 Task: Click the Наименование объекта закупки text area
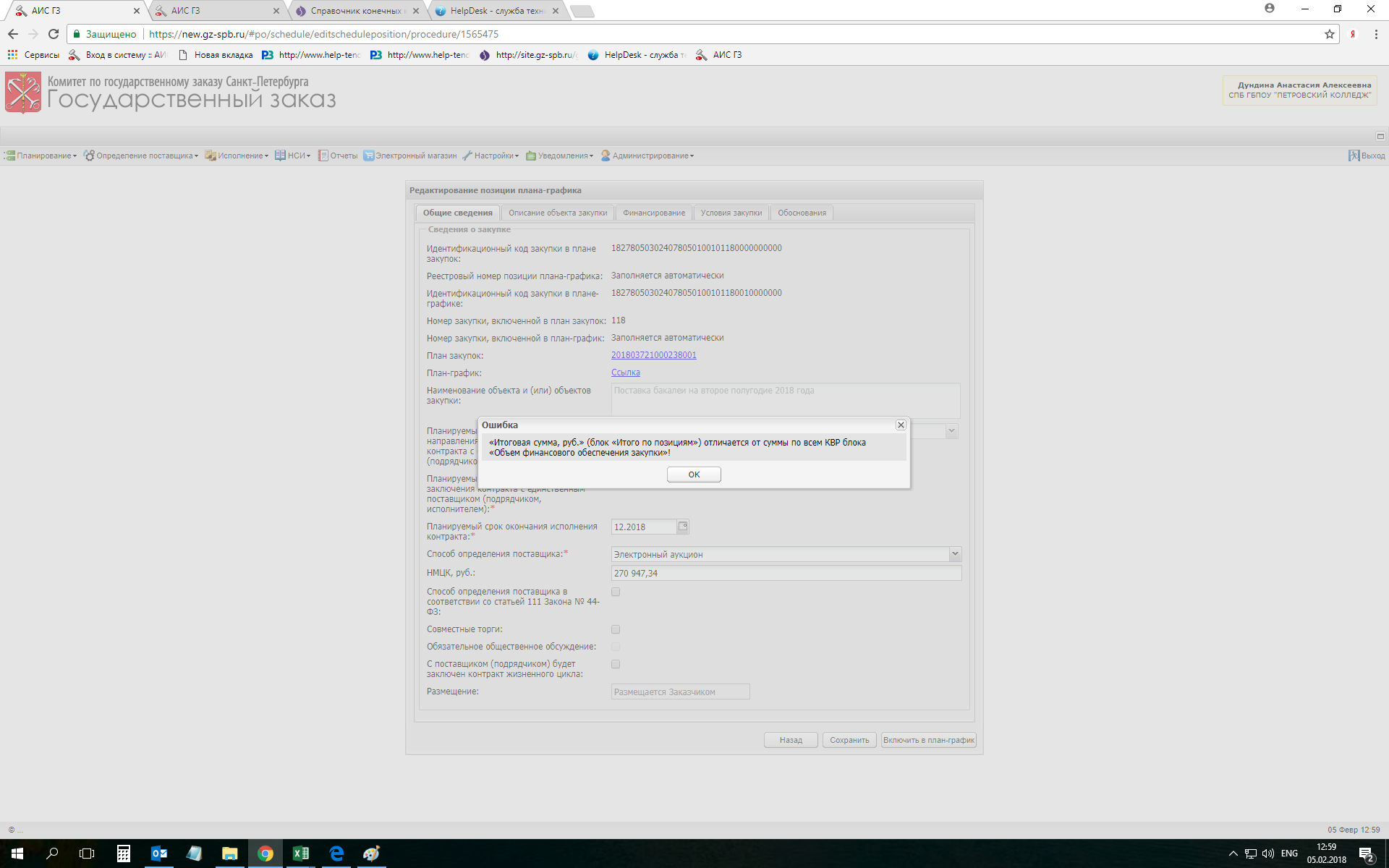(x=786, y=400)
